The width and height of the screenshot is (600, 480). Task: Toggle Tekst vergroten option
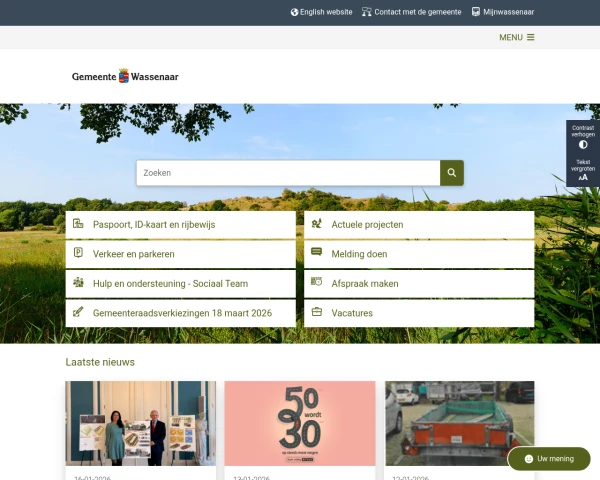click(583, 170)
